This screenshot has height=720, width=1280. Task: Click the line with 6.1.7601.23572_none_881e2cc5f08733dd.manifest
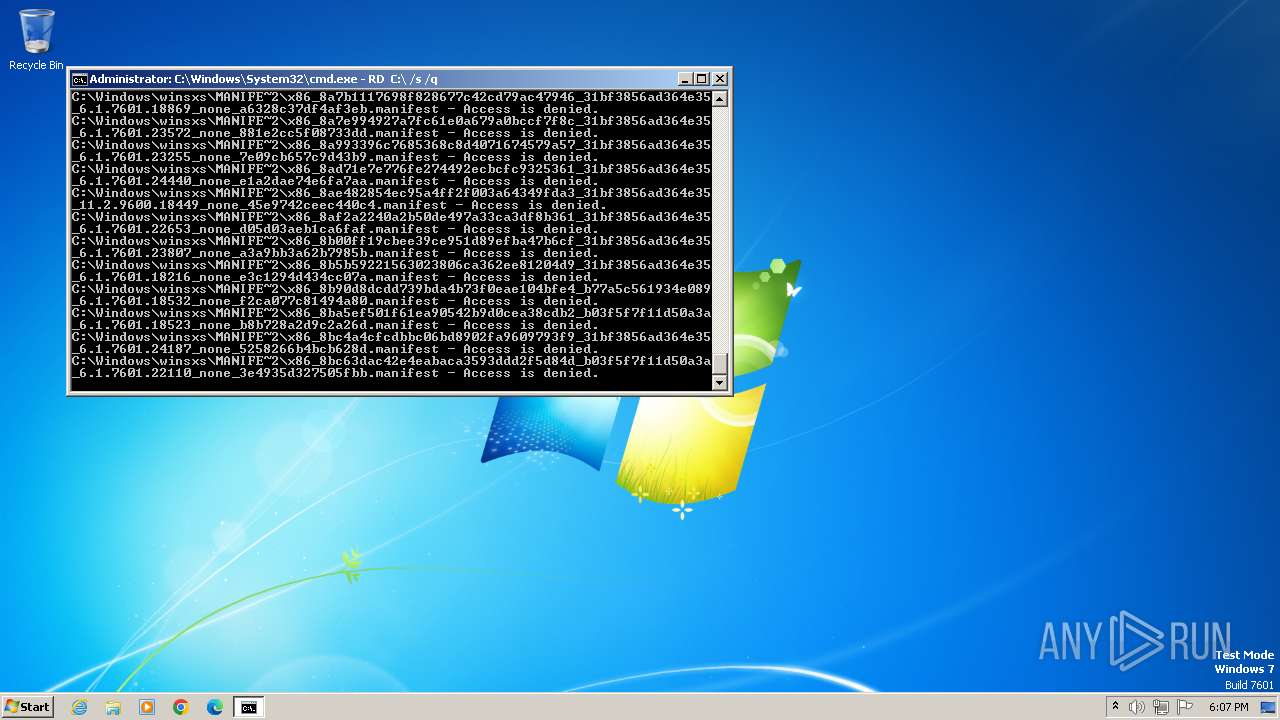coord(335,133)
